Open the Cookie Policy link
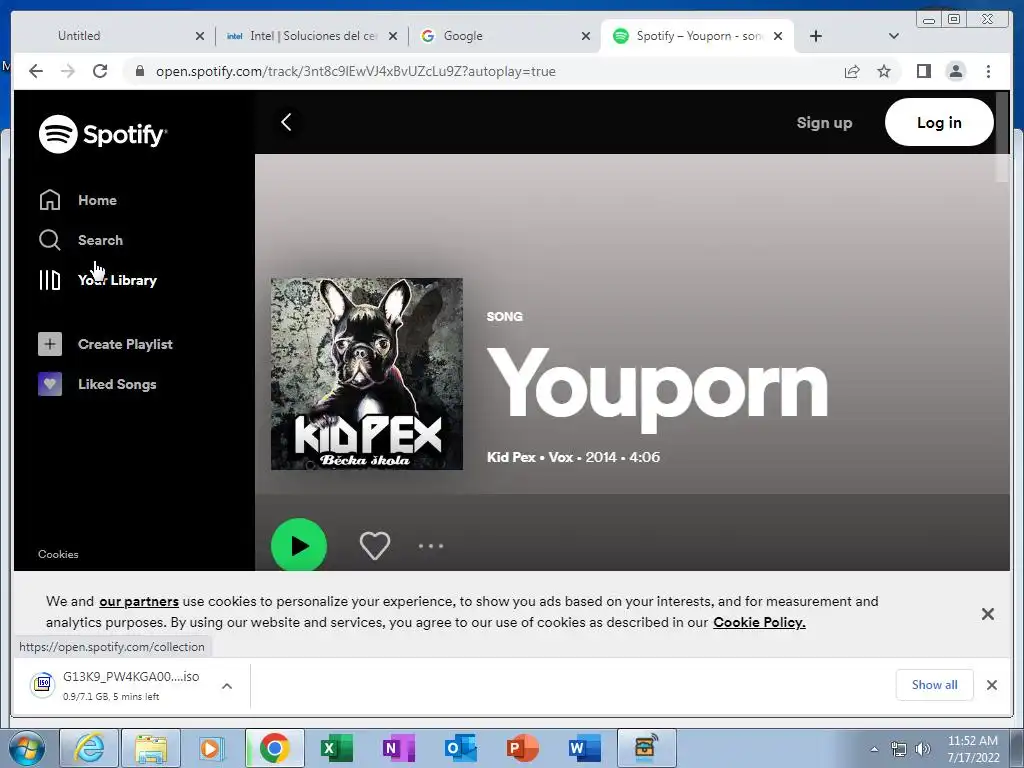This screenshot has width=1024, height=768. 759,622
